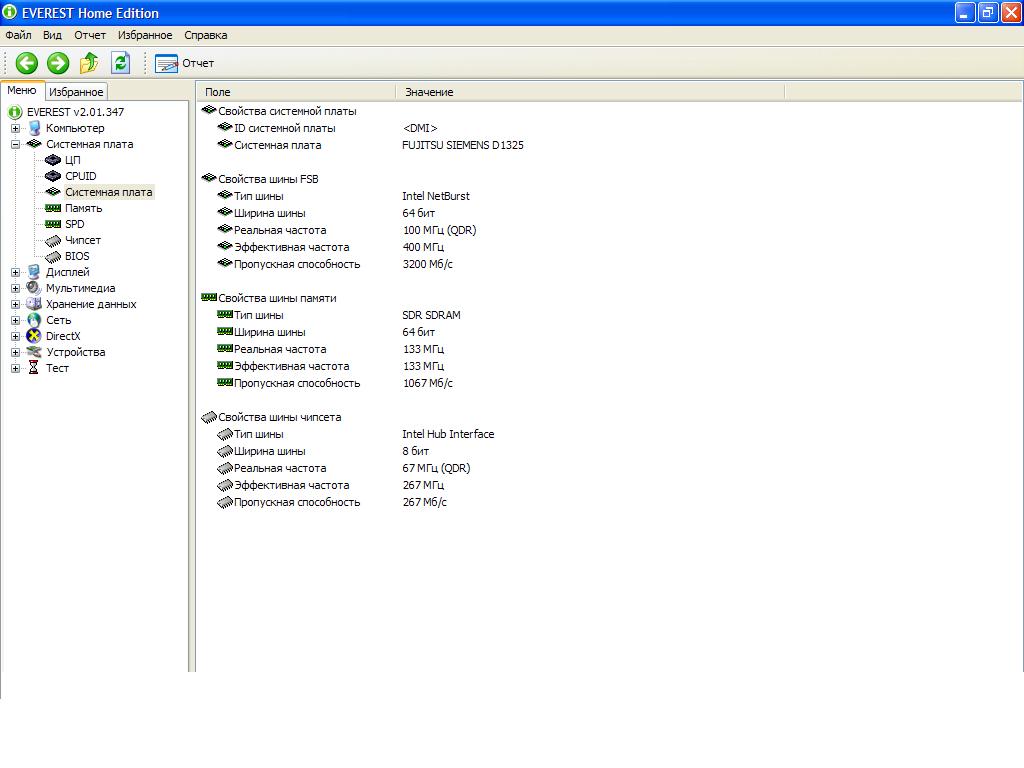The image size is (1024, 768).
Task: Open the Память memory node
Action: click(83, 208)
